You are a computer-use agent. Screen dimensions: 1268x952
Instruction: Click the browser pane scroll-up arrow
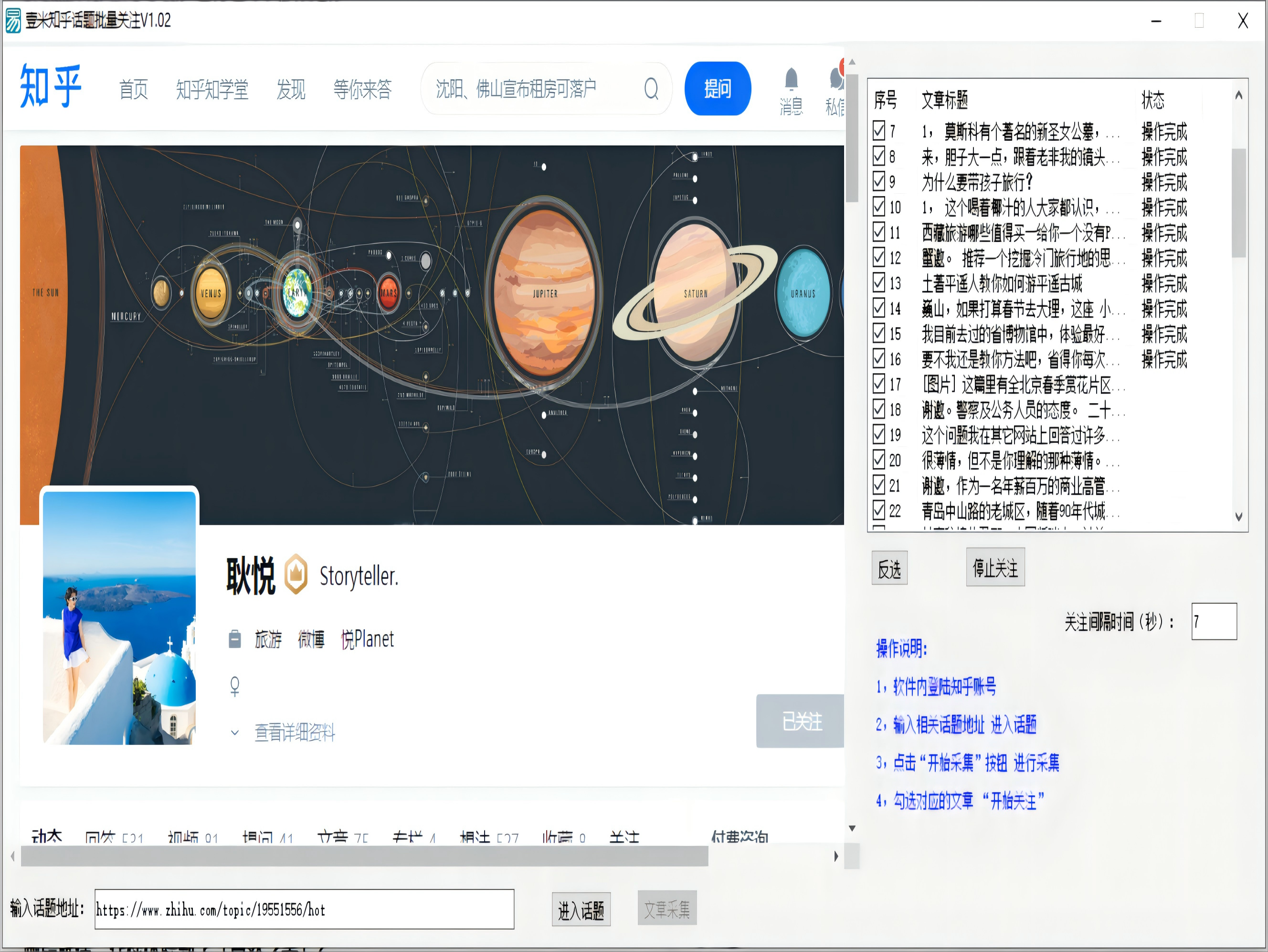pyautogui.click(x=852, y=62)
